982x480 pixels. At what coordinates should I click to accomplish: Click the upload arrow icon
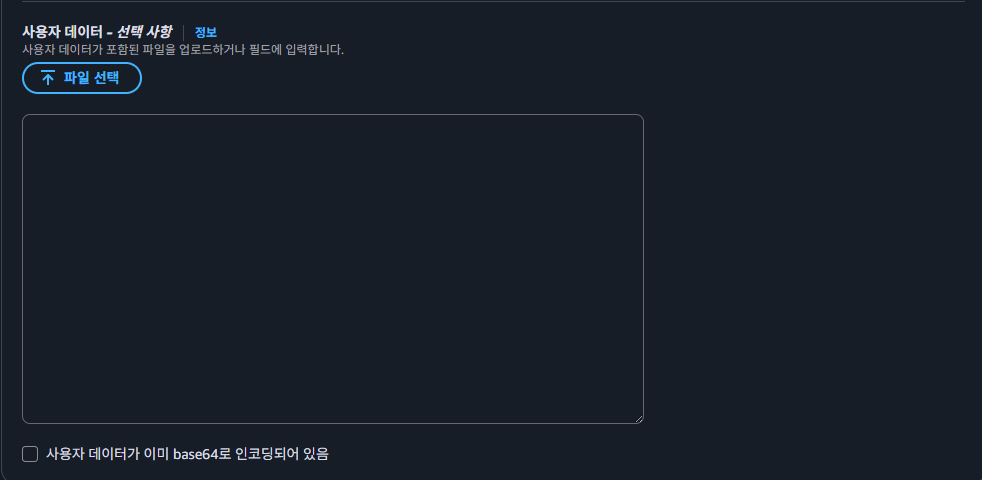pos(47,78)
